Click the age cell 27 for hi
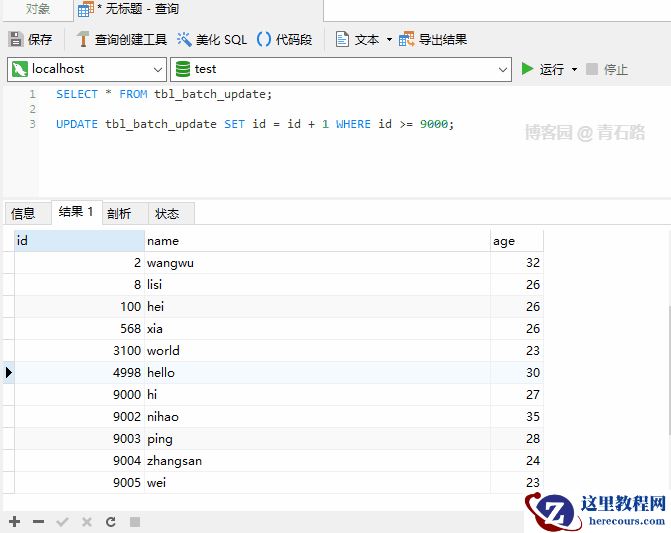 pos(517,394)
